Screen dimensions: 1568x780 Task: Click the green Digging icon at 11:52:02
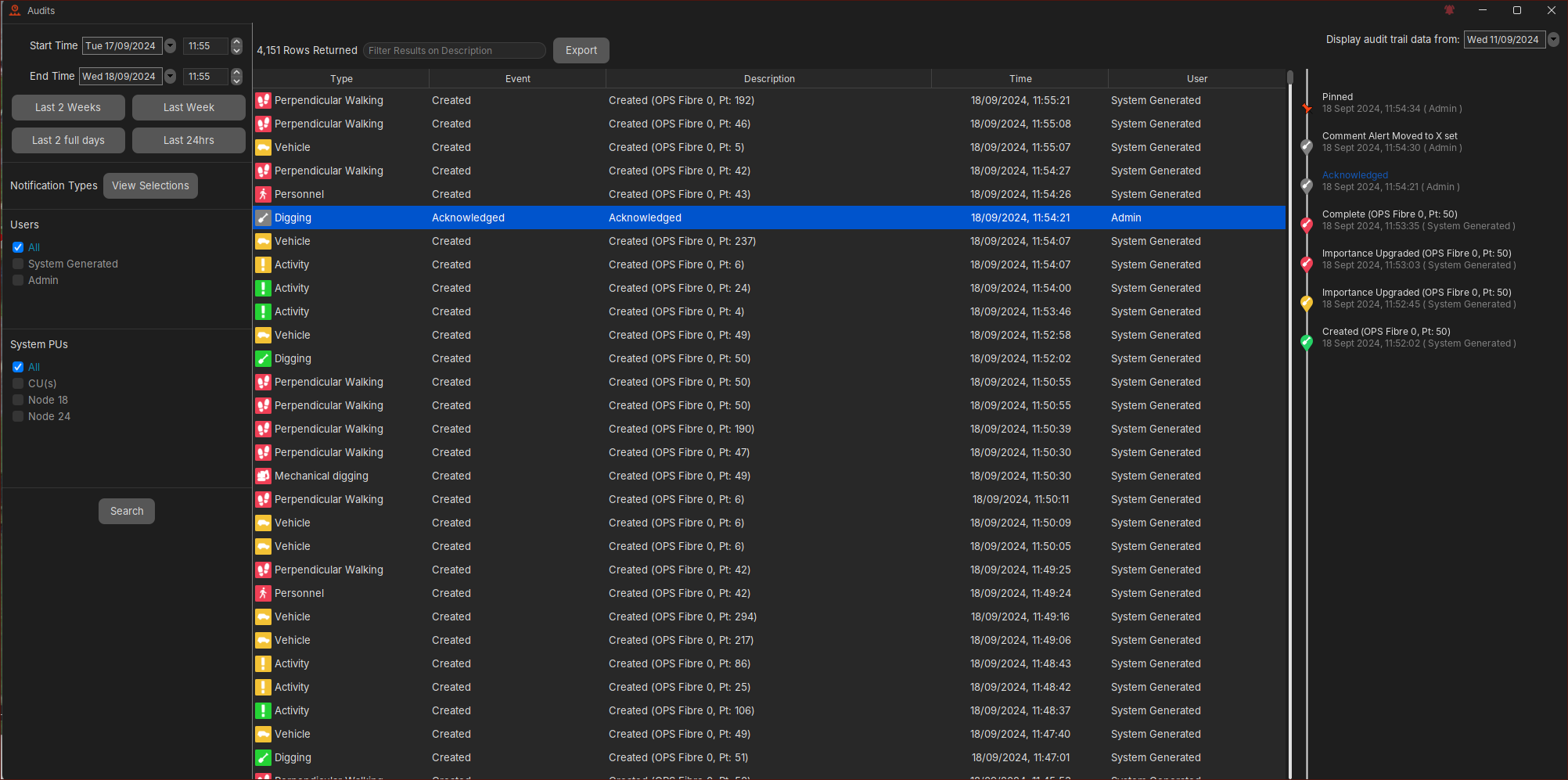[263, 358]
